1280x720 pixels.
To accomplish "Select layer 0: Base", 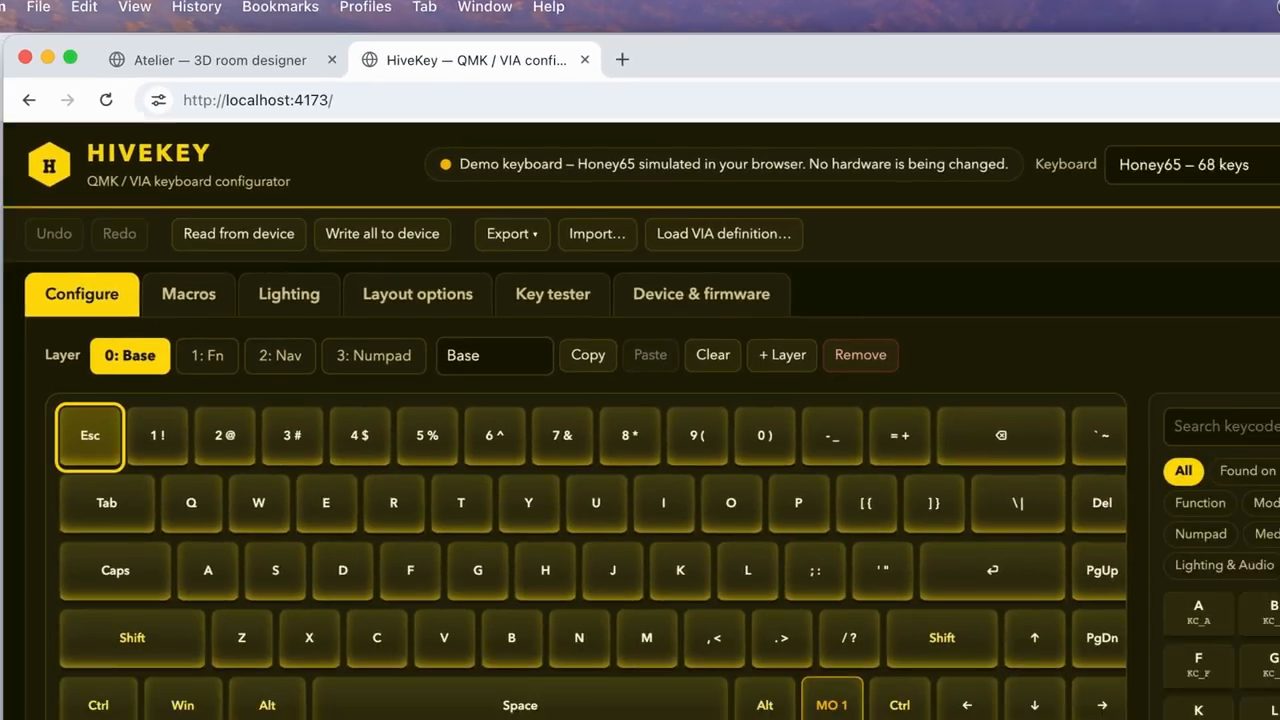I will [x=130, y=355].
